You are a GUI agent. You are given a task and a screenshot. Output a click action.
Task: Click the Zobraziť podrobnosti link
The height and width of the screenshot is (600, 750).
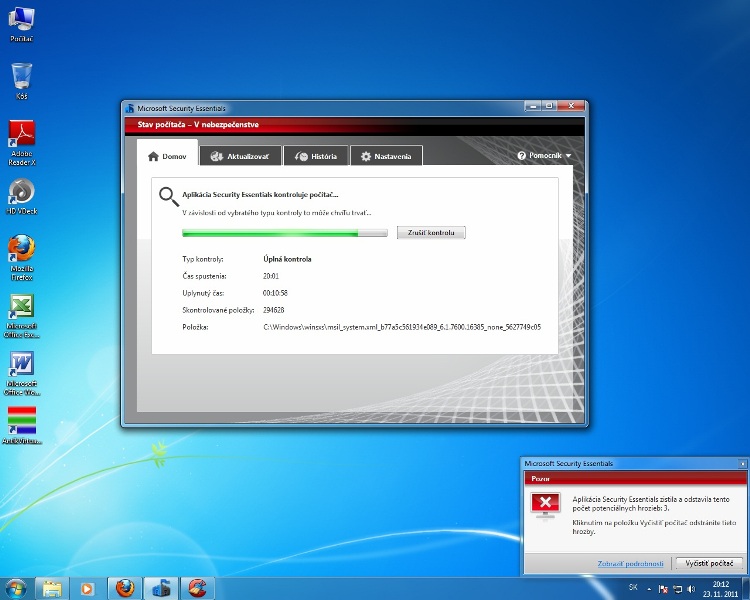pyautogui.click(x=630, y=564)
